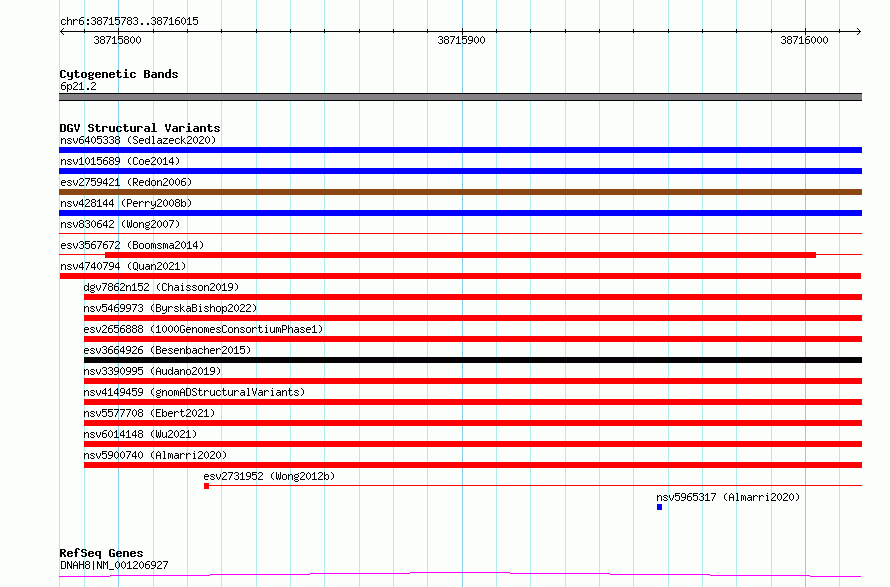Click the nsv4740794 (Quan2021) label
Viewport: 890px width, 587px height.
[123, 266]
